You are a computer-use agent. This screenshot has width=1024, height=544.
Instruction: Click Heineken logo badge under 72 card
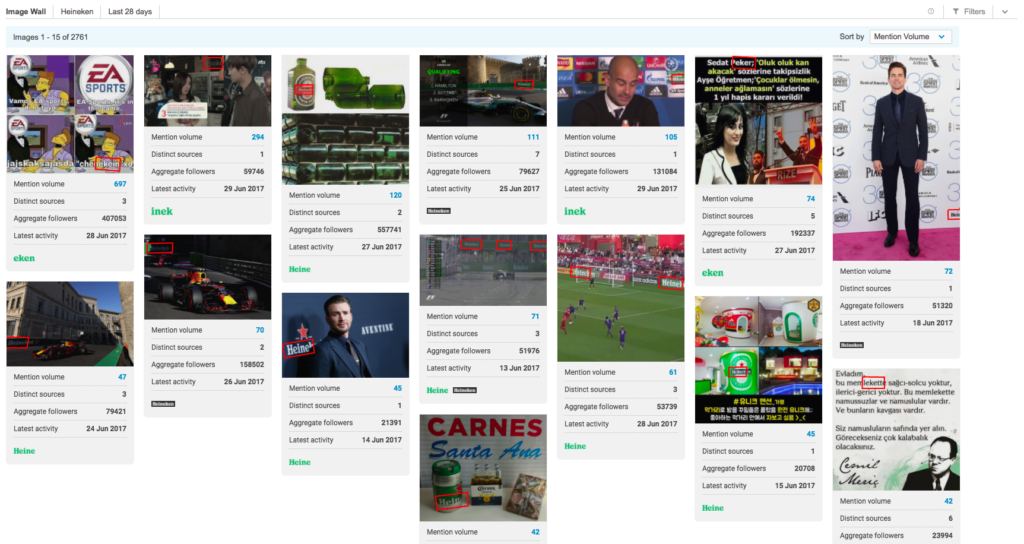[852, 345]
